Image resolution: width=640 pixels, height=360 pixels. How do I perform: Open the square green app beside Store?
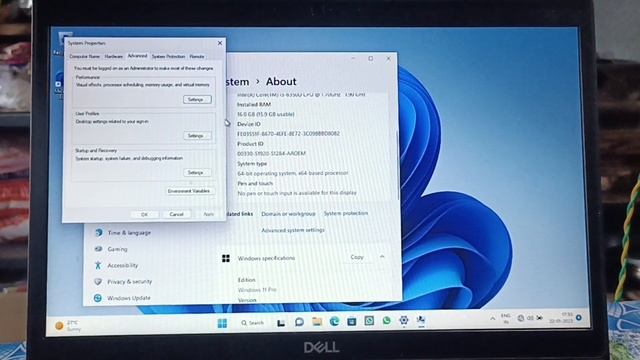click(x=369, y=321)
